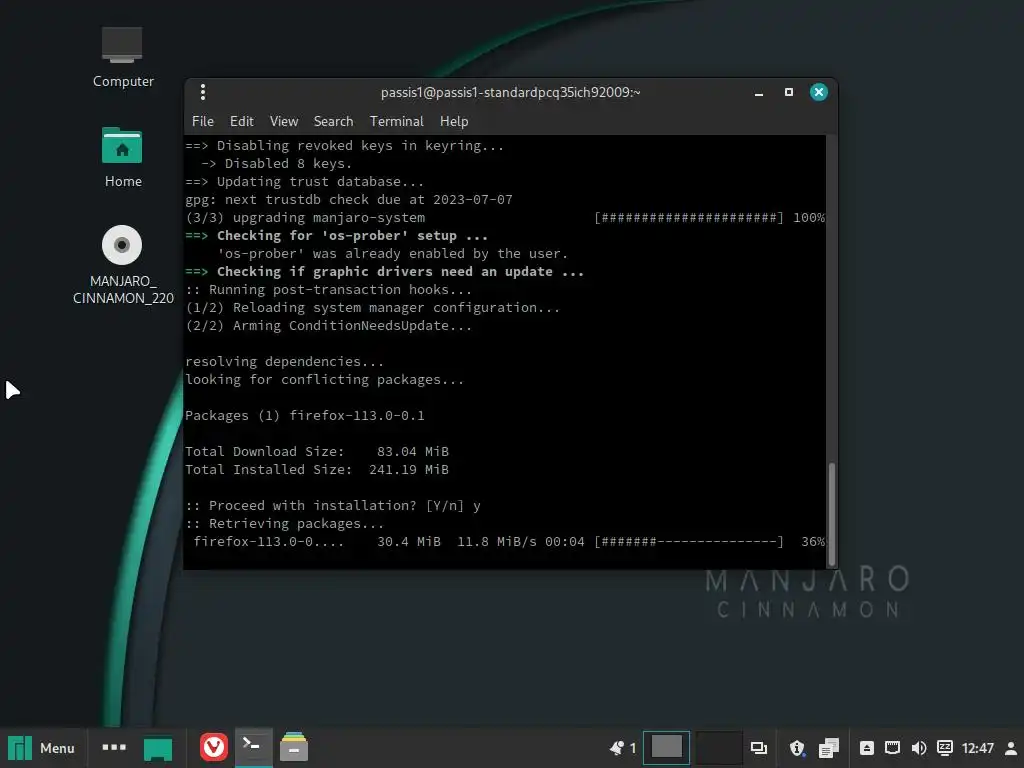This screenshot has width=1024, height=768.
Task: Open the View menu in terminal
Action: click(284, 121)
